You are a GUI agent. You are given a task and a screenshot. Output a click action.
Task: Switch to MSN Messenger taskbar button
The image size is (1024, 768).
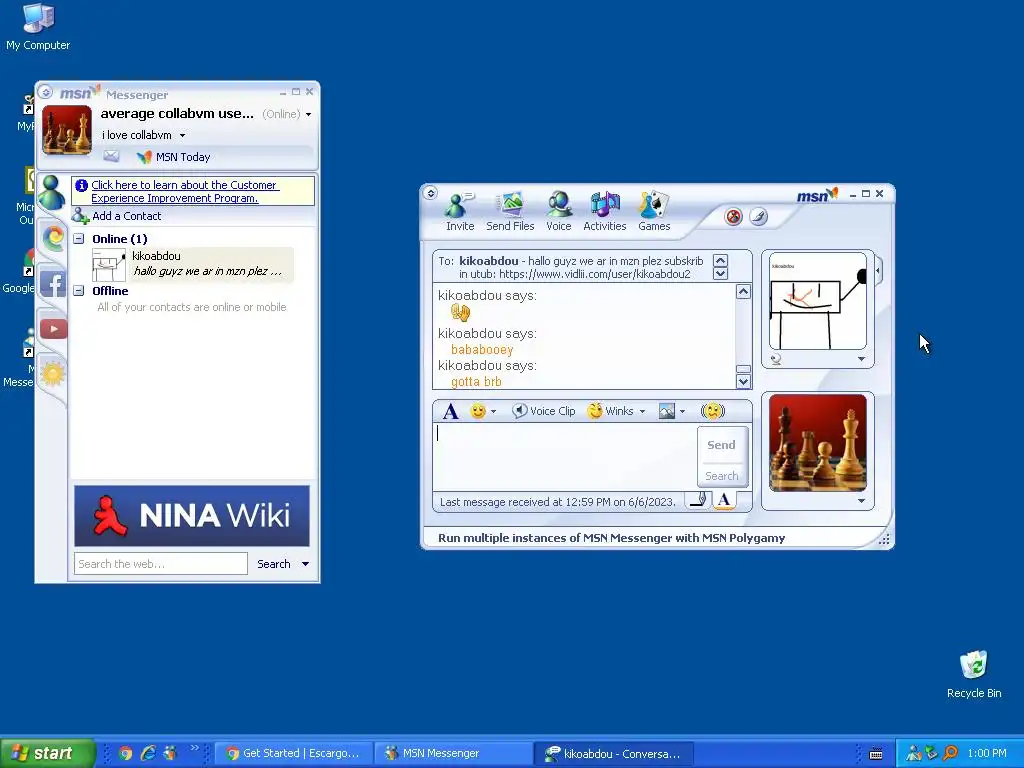[x=453, y=753]
